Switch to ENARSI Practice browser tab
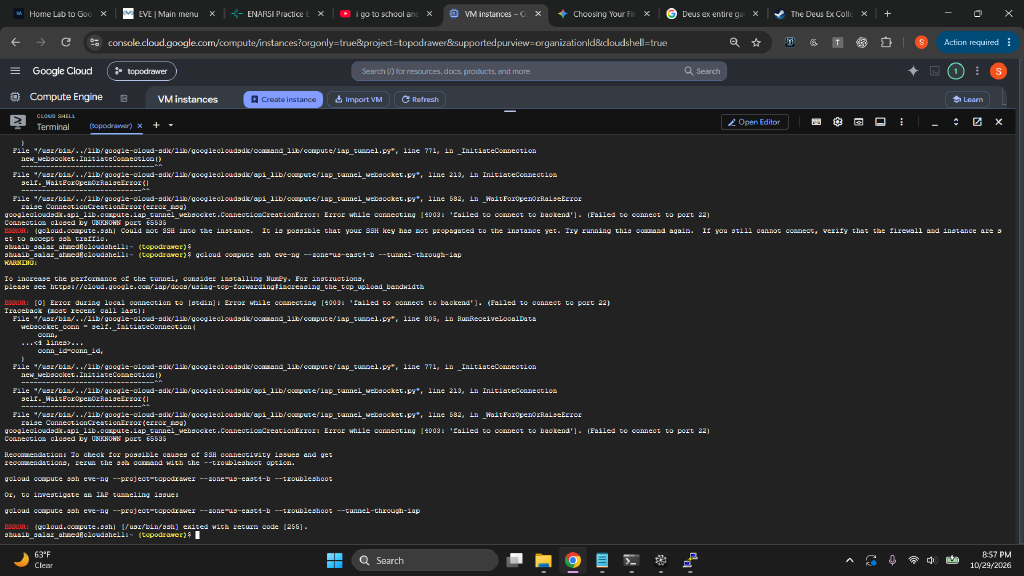This screenshot has width=1024, height=576. pyautogui.click(x=278, y=14)
